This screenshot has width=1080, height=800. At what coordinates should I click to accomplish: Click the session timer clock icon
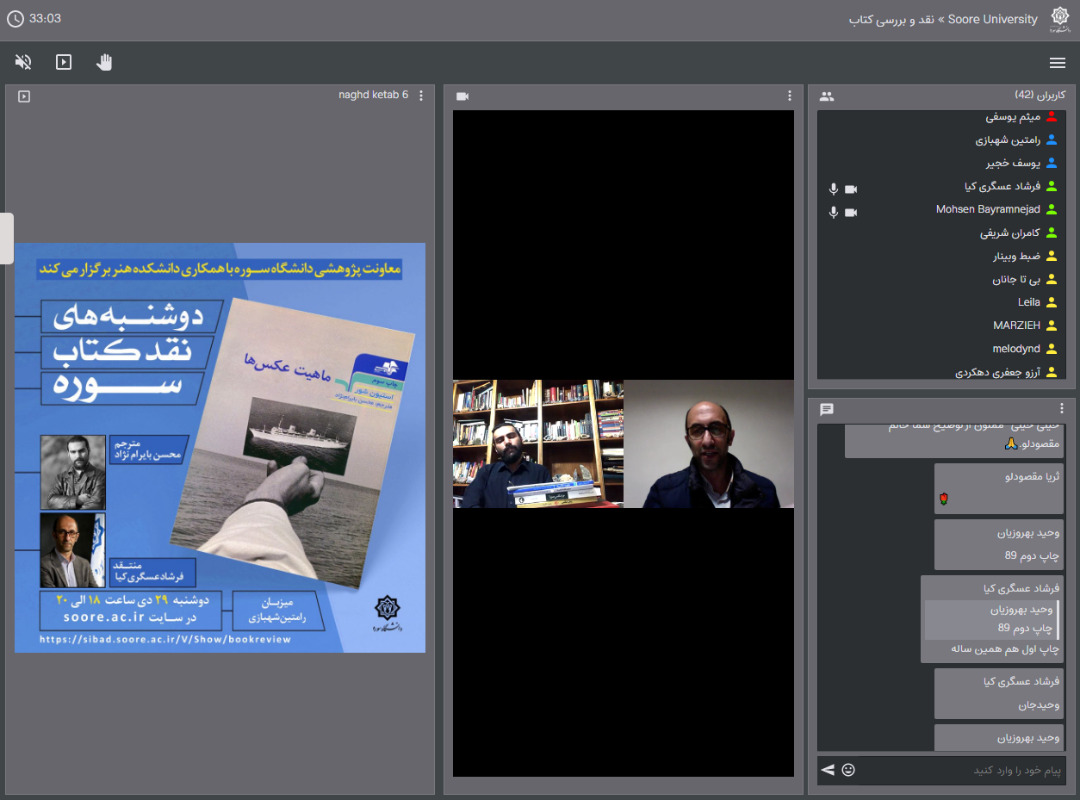15,19
